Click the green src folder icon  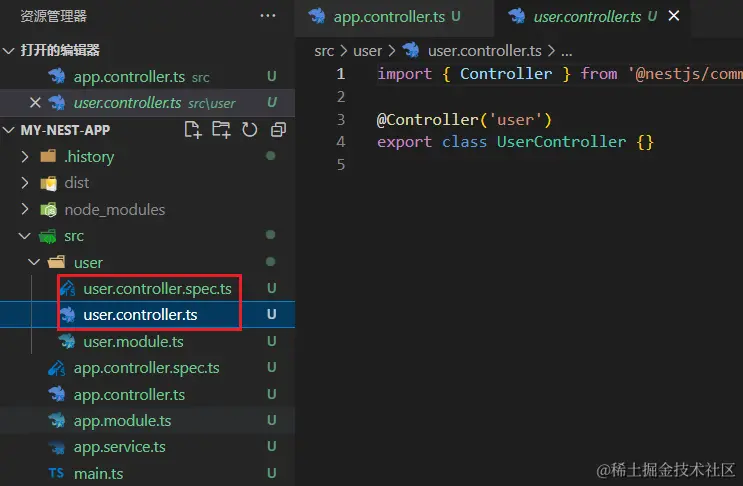[x=47, y=236]
